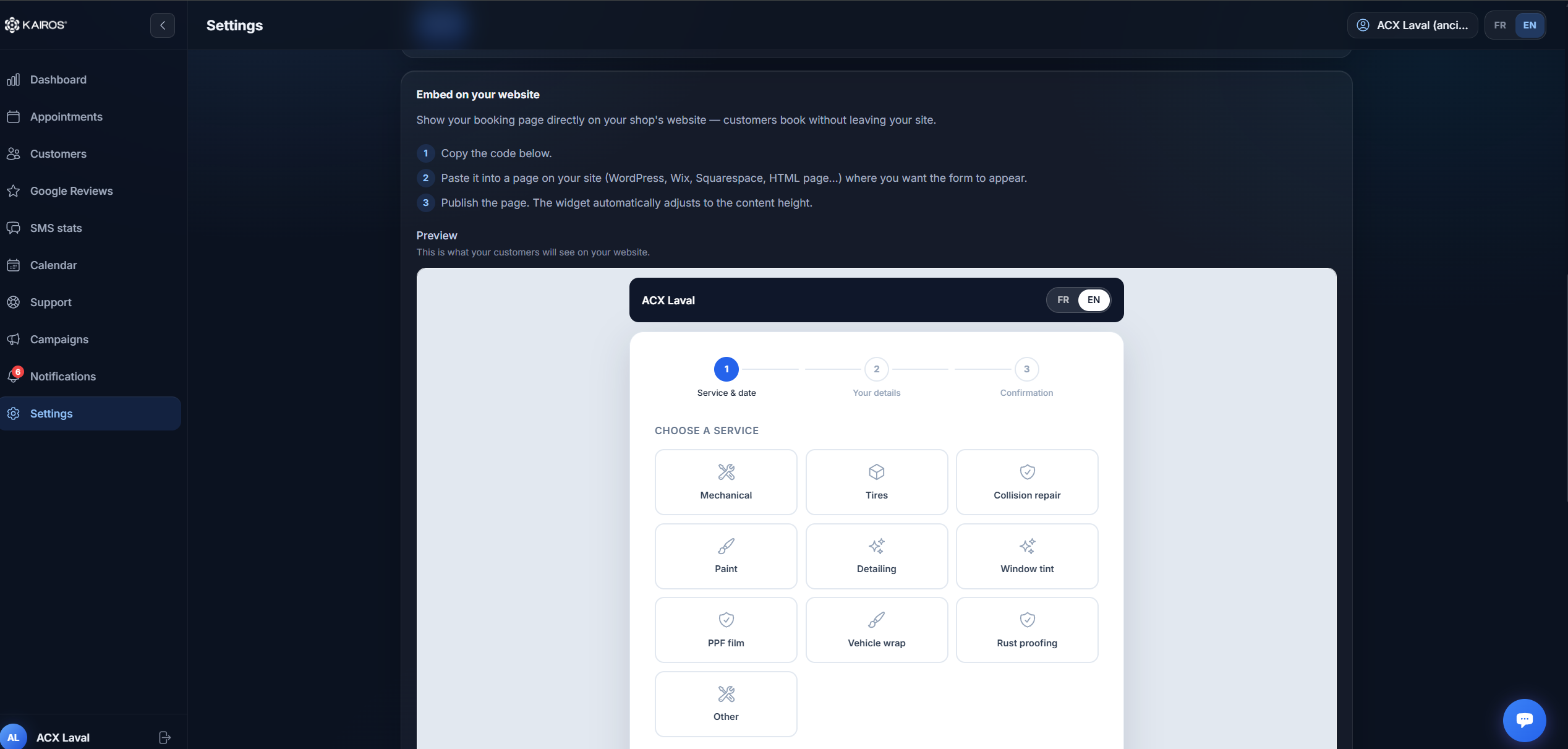Open the chat support bubble icon

click(1524, 720)
